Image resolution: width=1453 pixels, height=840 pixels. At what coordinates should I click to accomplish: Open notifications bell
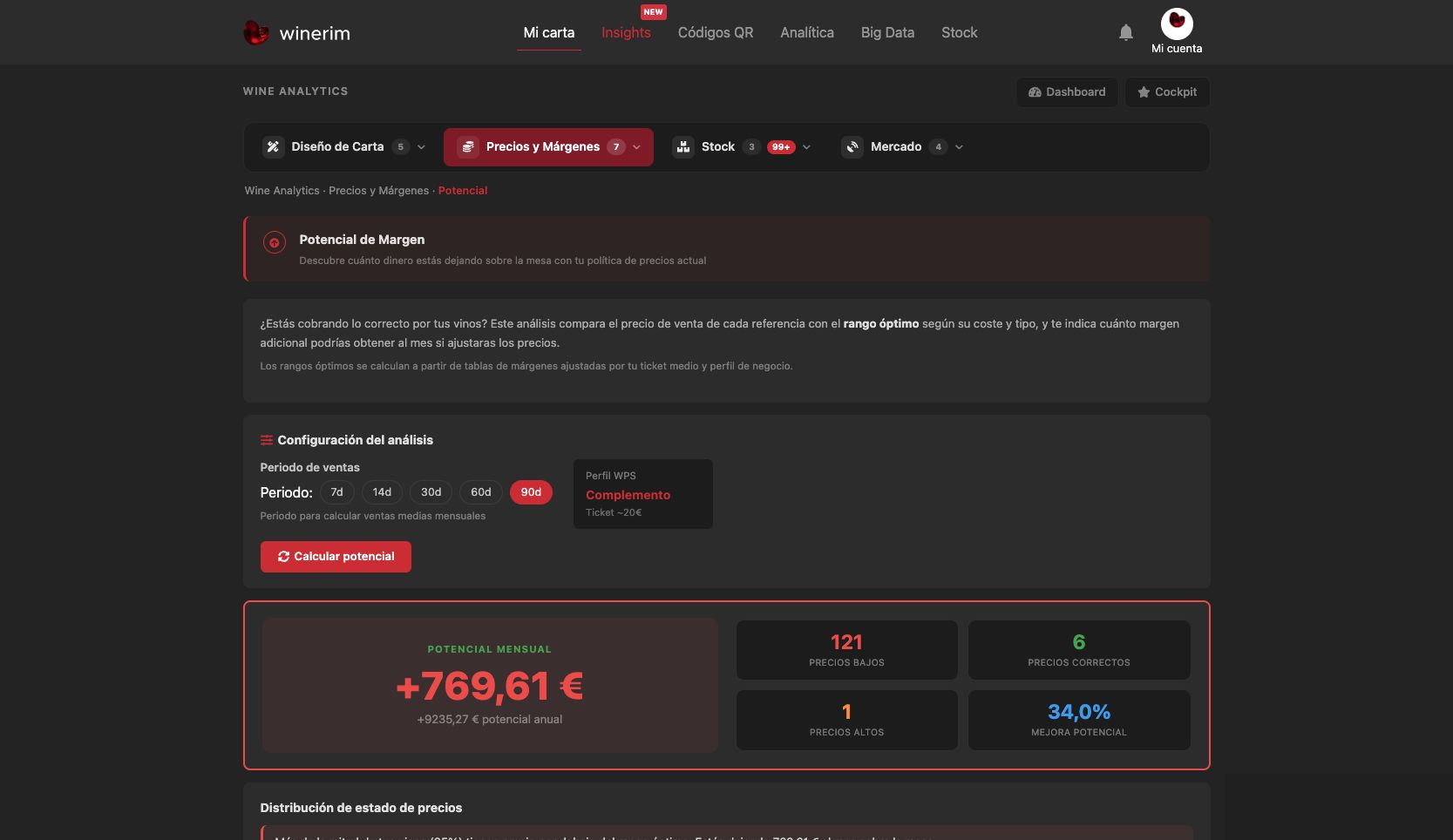coord(1126,32)
